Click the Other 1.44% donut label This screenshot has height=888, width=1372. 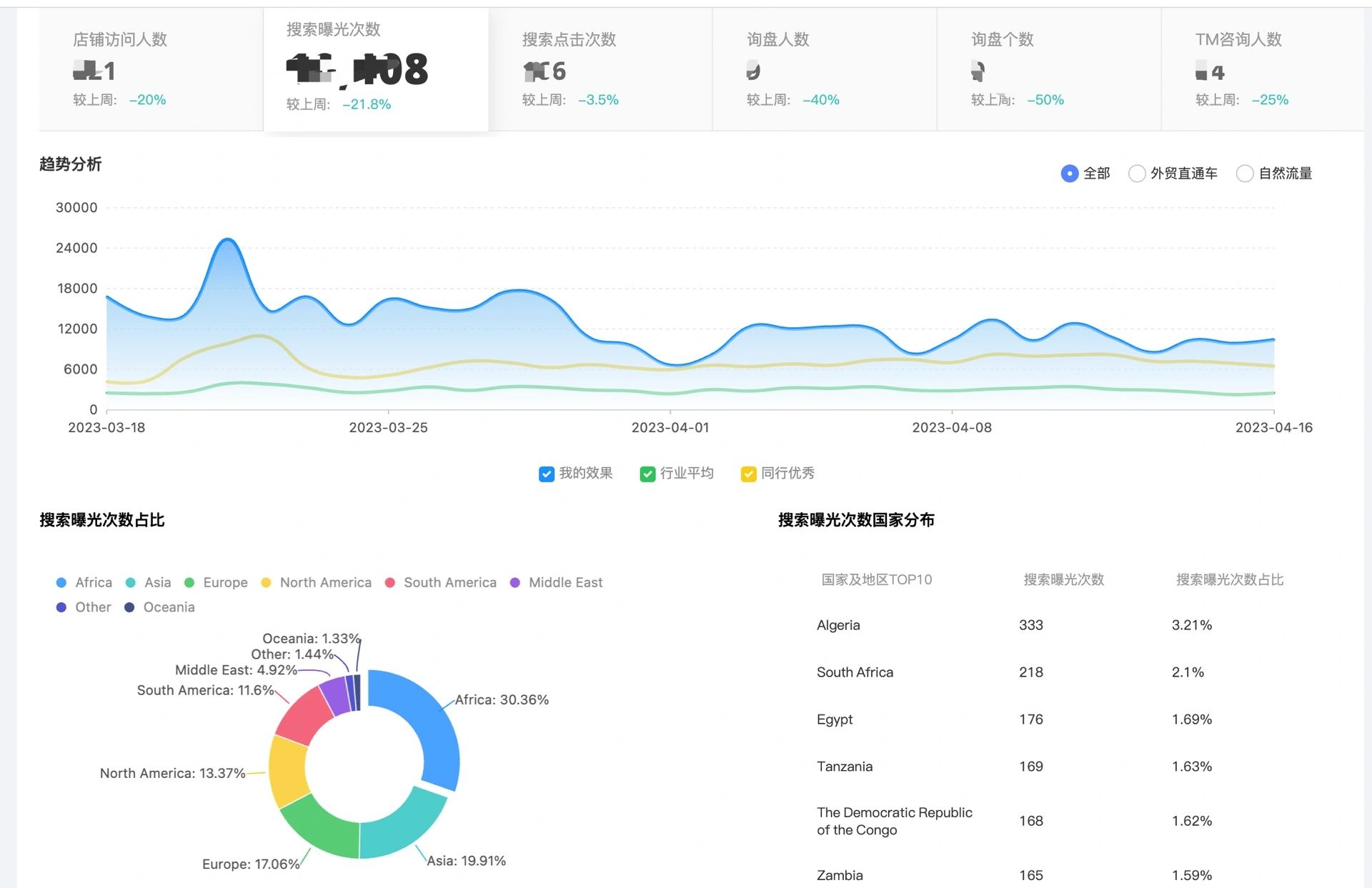click(x=292, y=654)
